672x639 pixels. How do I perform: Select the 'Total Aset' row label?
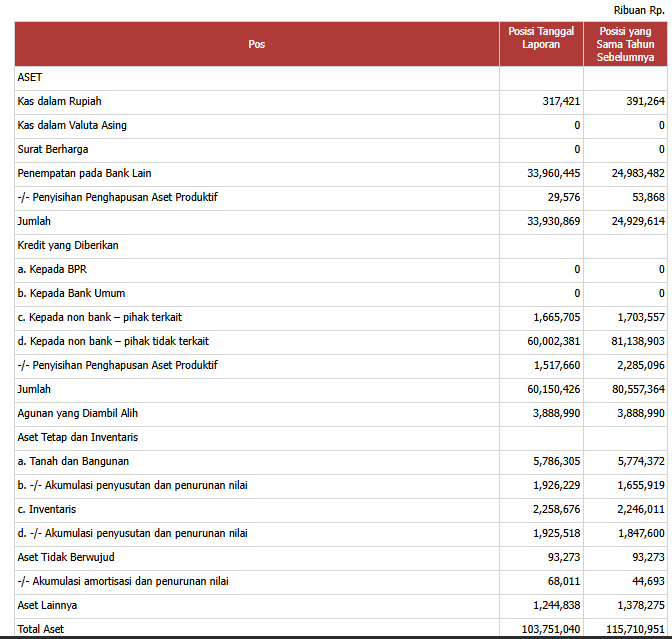coord(41,629)
